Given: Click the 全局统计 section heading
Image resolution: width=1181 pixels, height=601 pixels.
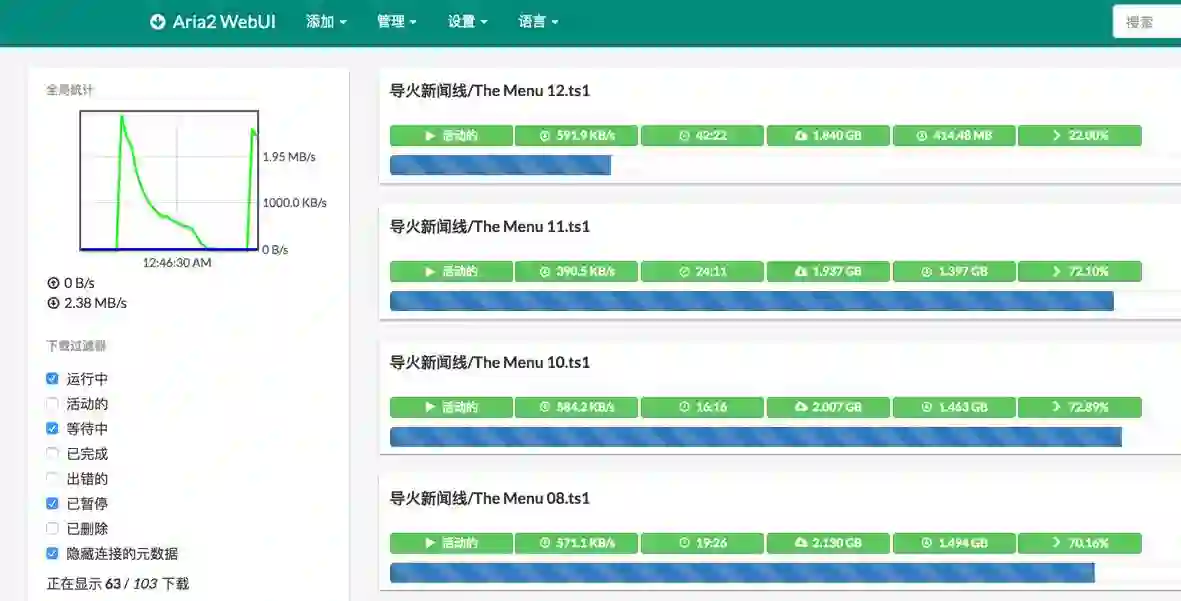Looking at the screenshot, I should coord(69,90).
